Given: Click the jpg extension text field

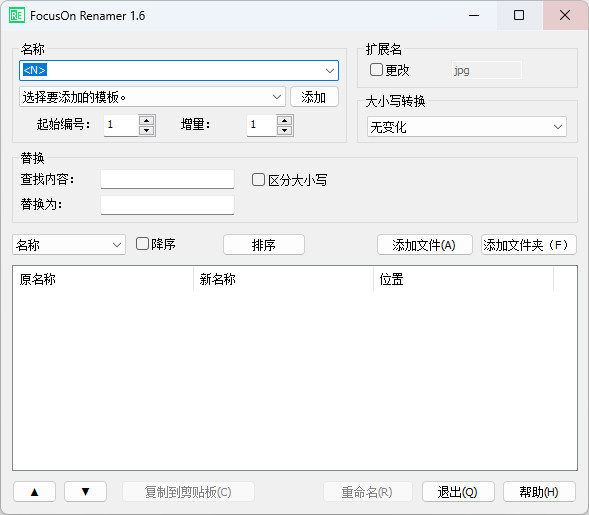Looking at the screenshot, I should pos(486,70).
